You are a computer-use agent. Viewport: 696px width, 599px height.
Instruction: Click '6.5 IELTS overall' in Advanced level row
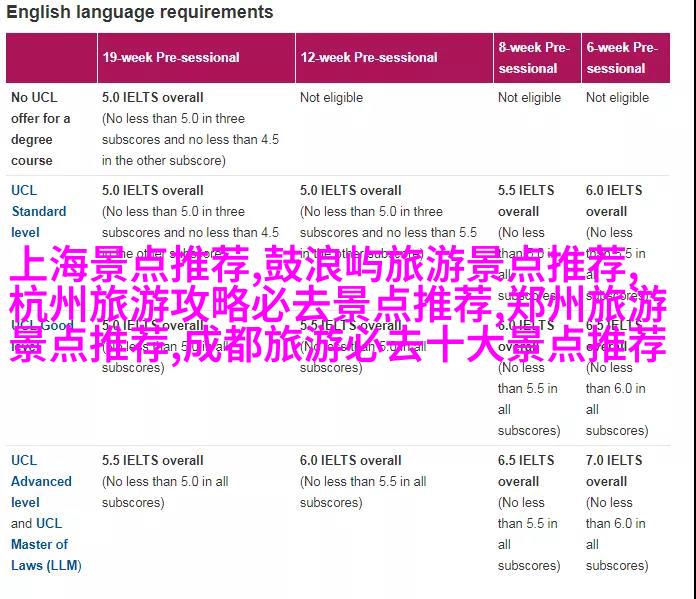pos(526,471)
